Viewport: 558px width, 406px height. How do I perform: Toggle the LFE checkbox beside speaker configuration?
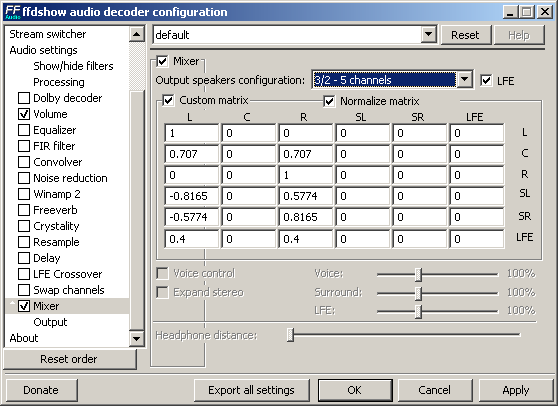486,81
